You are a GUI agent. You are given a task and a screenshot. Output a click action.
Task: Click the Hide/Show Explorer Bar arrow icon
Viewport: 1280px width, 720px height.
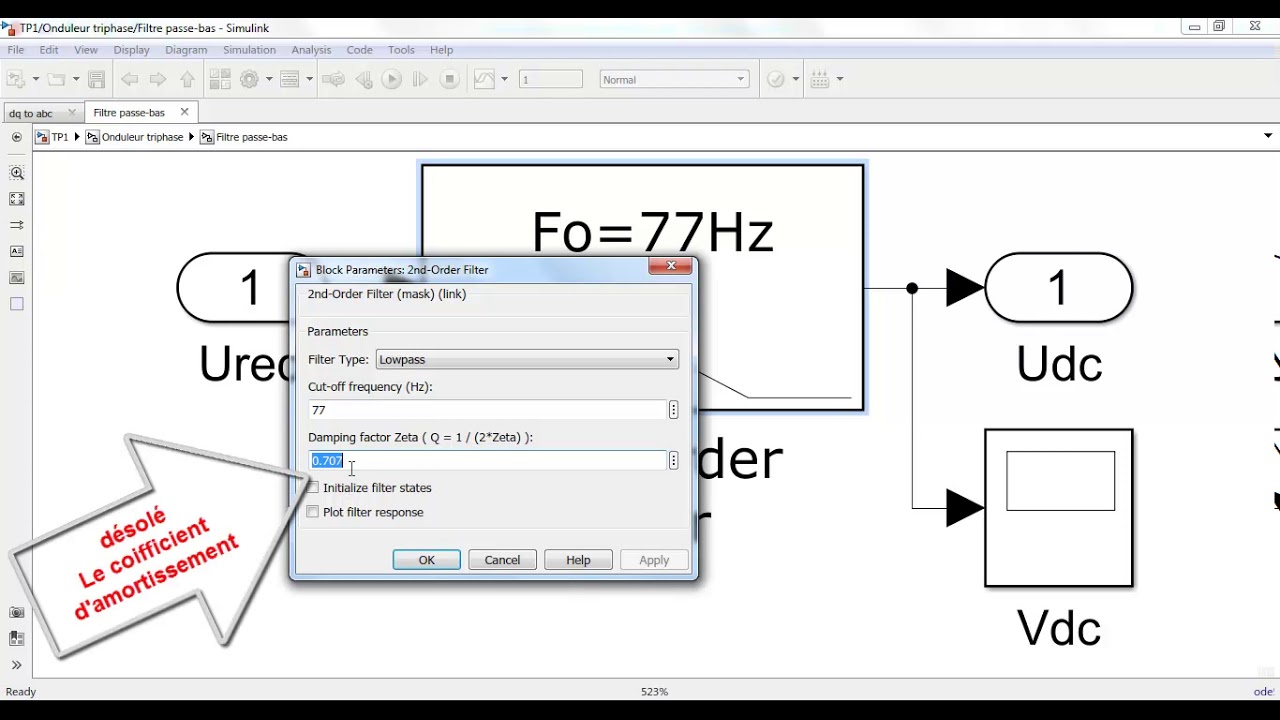17,137
